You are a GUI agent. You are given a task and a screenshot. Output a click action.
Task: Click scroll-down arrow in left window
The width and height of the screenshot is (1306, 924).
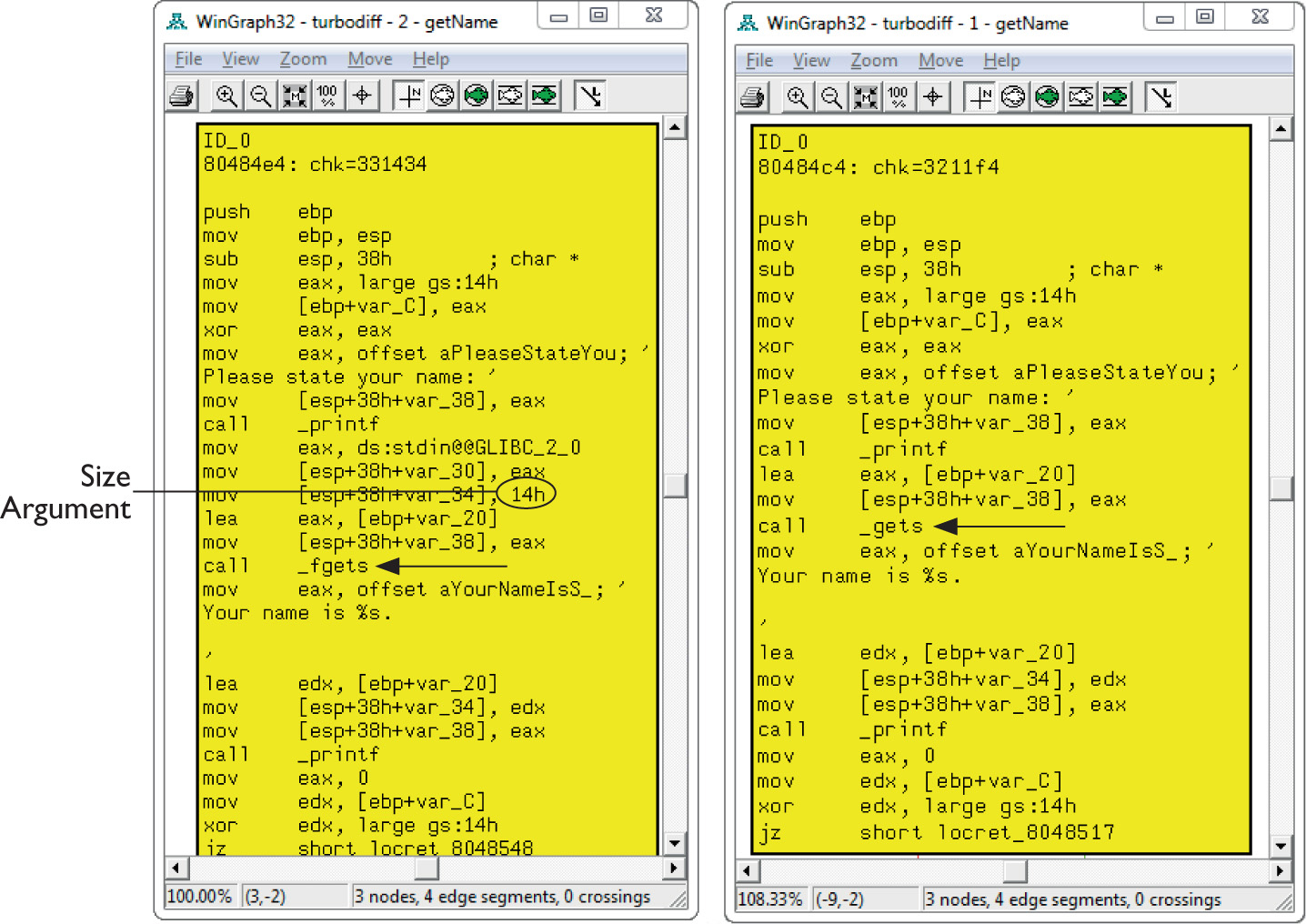pyautogui.click(x=674, y=843)
